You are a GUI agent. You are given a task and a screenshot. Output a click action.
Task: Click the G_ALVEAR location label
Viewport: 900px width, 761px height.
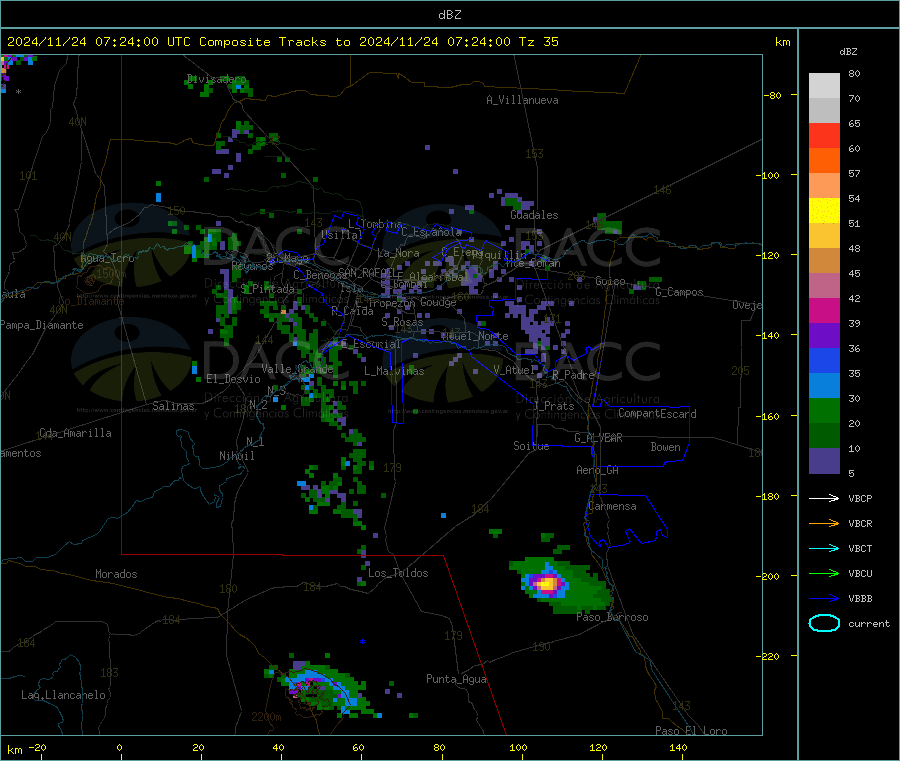[x=598, y=438]
